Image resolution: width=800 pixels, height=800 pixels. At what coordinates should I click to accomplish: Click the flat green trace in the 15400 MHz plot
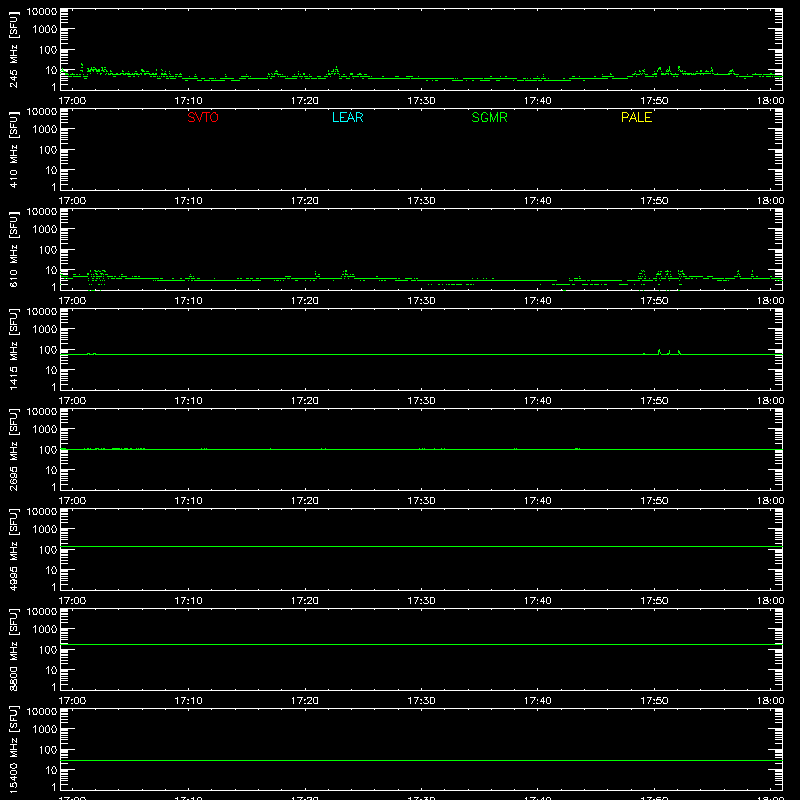(x=421, y=761)
